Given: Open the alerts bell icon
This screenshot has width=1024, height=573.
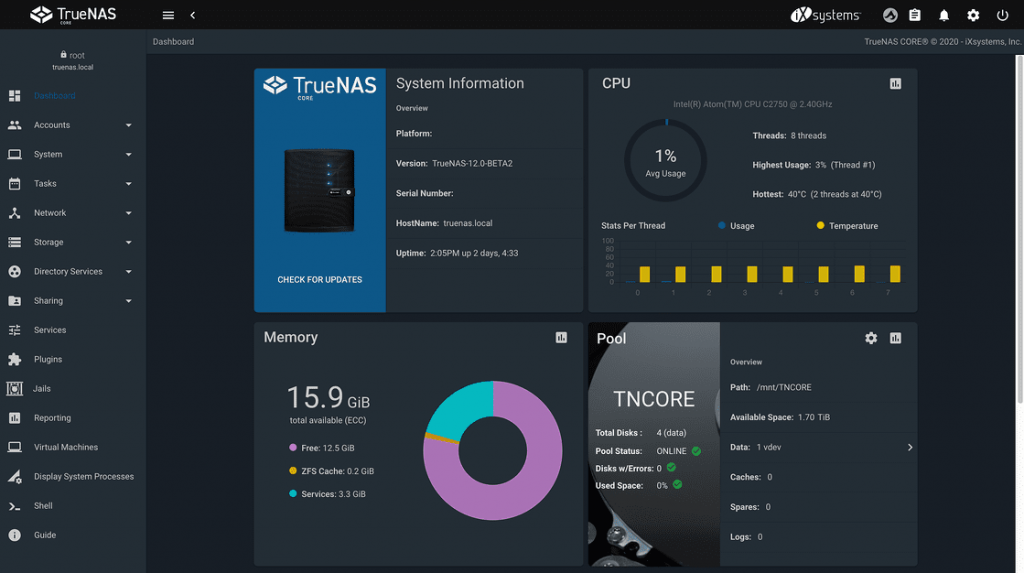Looking at the screenshot, I should [x=944, y=15].
